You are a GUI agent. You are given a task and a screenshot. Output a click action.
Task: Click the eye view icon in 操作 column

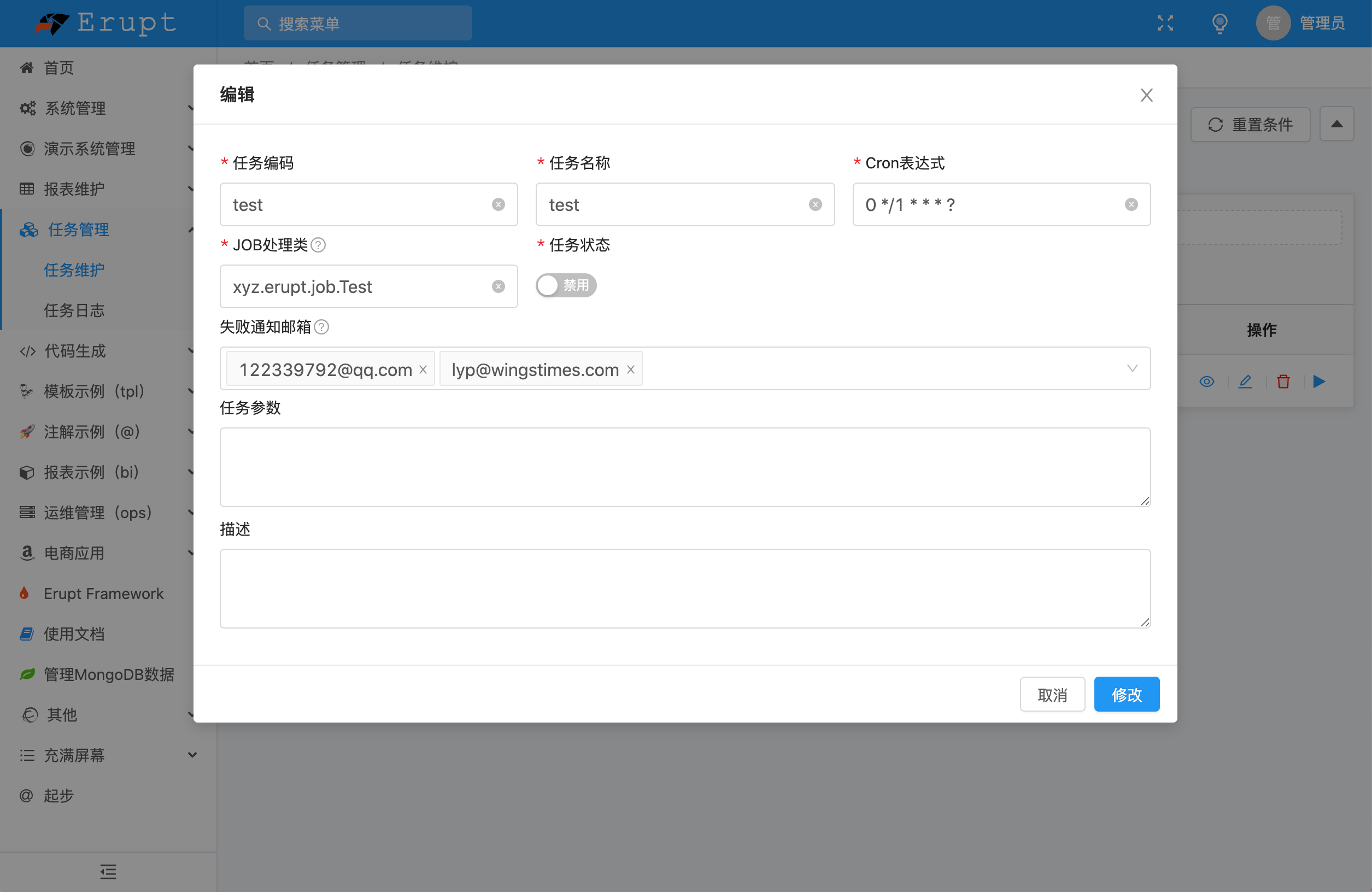[1206, 381]
